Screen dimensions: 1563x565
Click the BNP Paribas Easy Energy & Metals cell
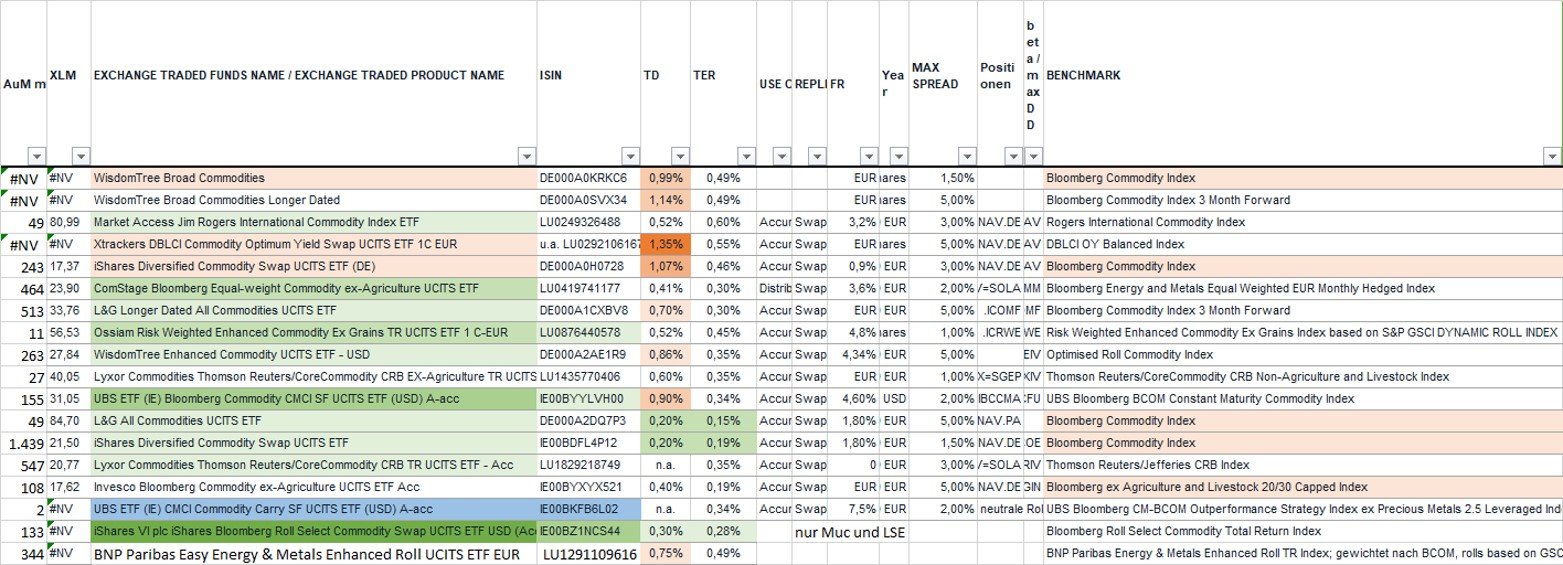point(313,554)
